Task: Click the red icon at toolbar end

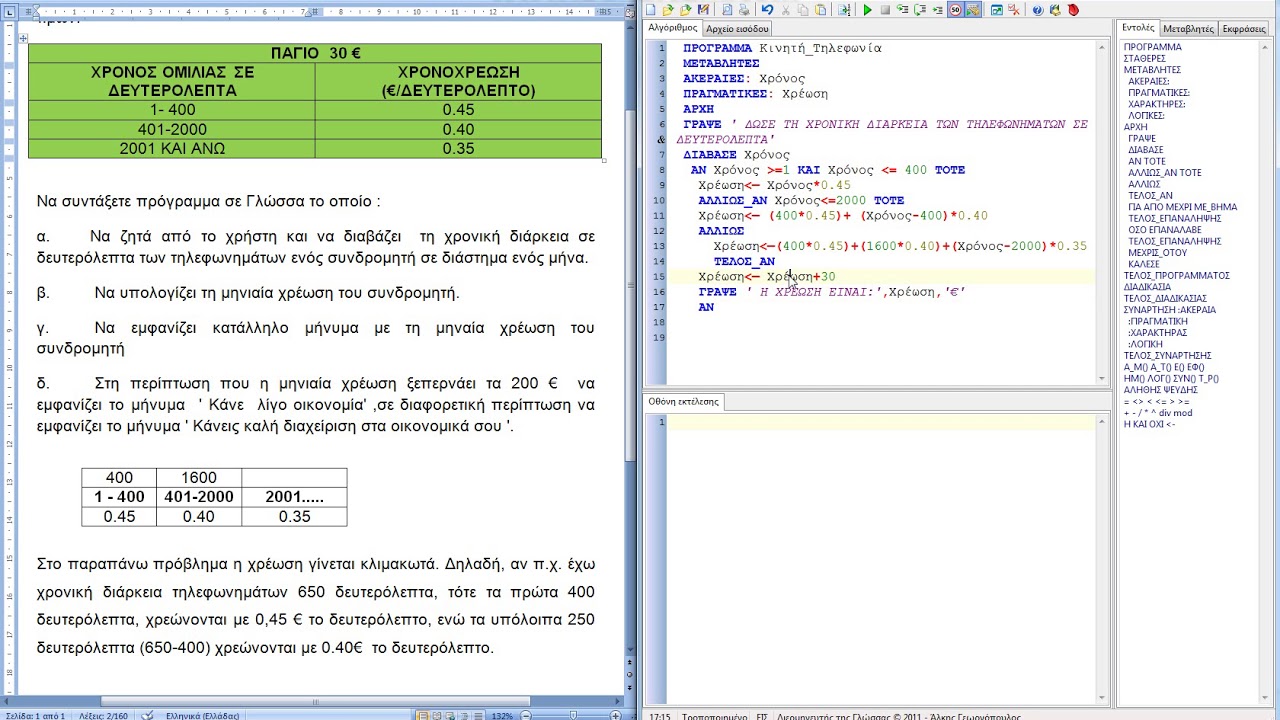Action: coord(1073,10)
